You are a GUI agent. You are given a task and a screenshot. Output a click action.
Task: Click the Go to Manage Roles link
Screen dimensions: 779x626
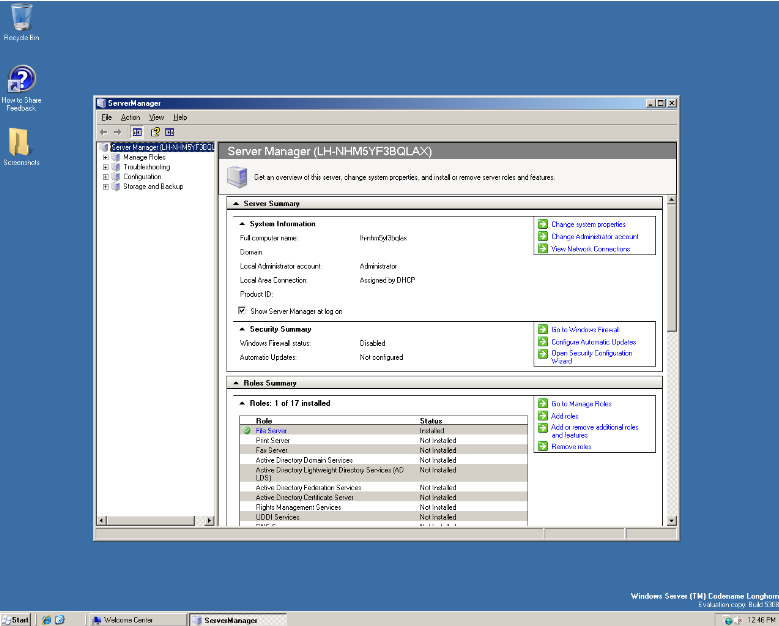pyautogui.click(x=581, y=404)
